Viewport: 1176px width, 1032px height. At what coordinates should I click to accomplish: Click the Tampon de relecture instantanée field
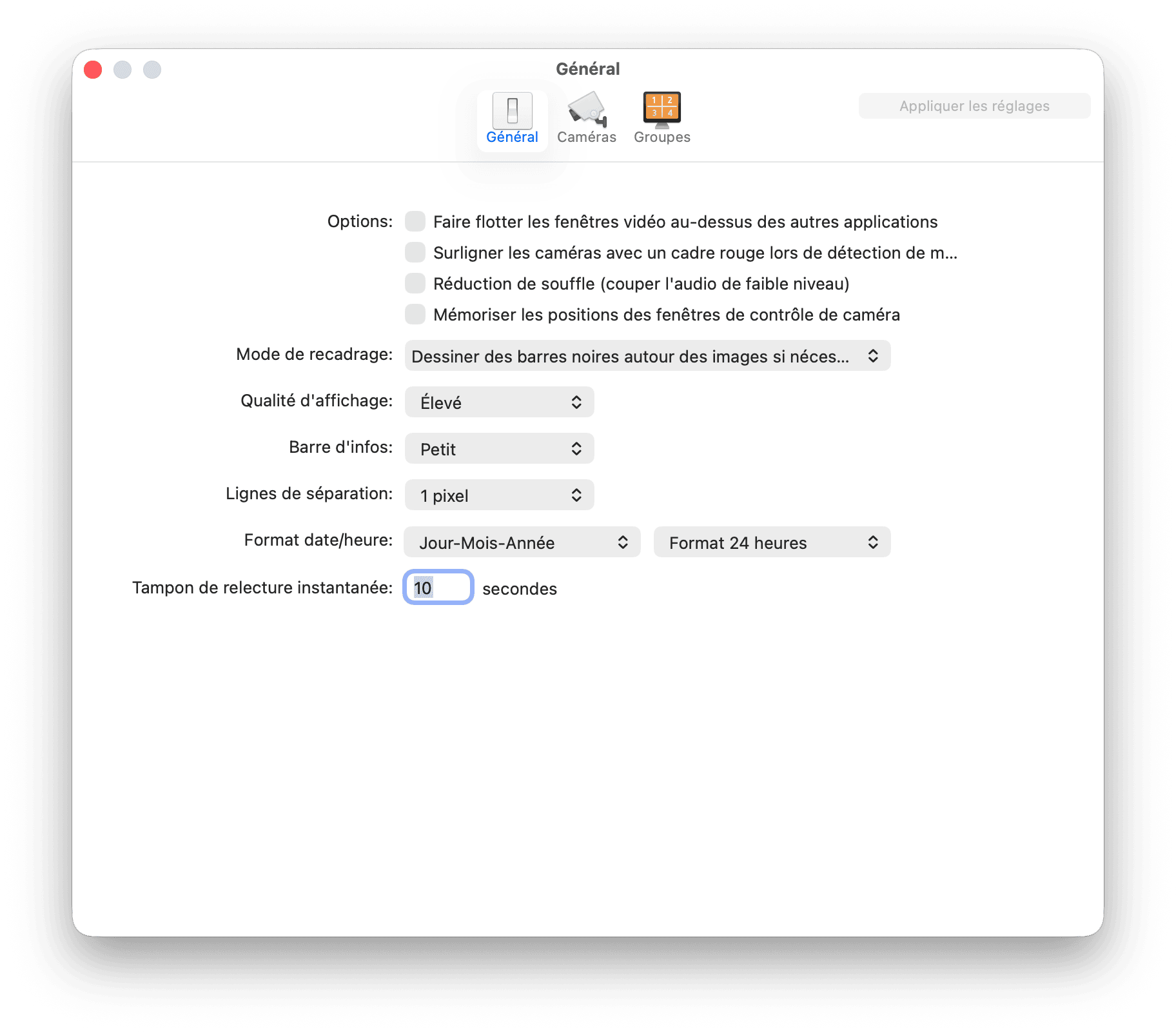(x=438, y=588)
